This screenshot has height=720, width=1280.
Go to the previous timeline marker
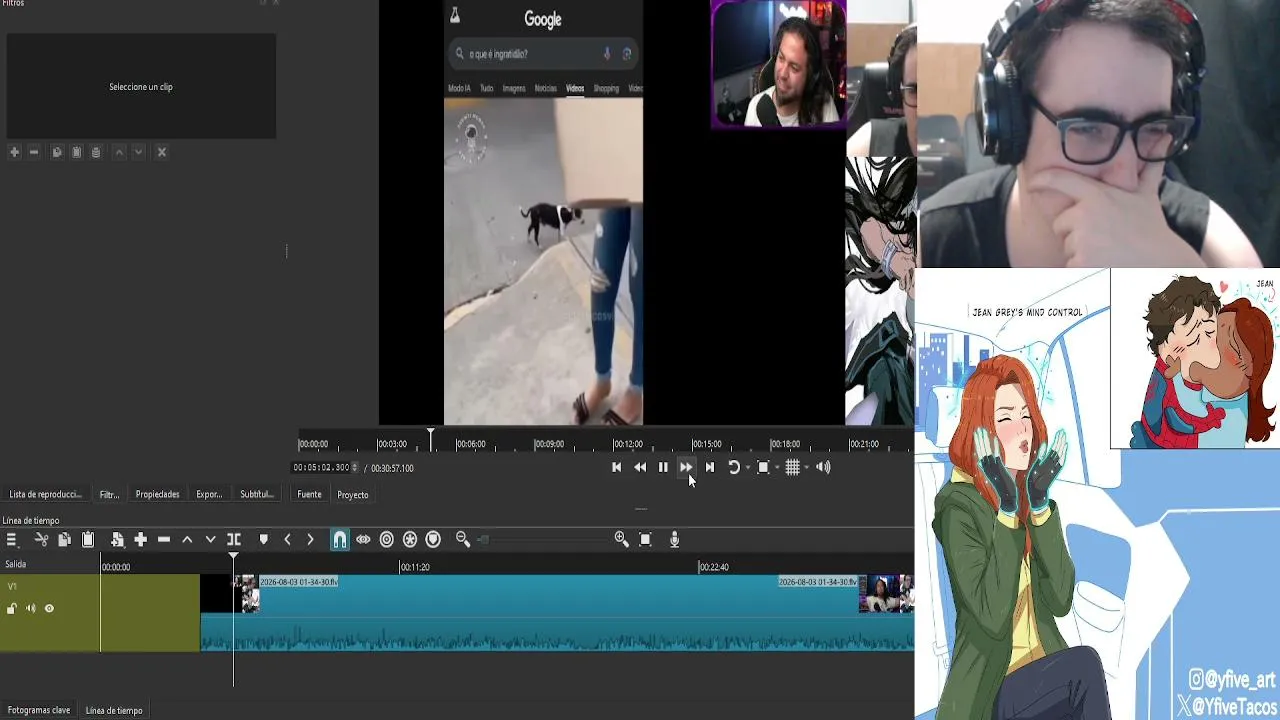pyautogui.click(x=287, y=539)
